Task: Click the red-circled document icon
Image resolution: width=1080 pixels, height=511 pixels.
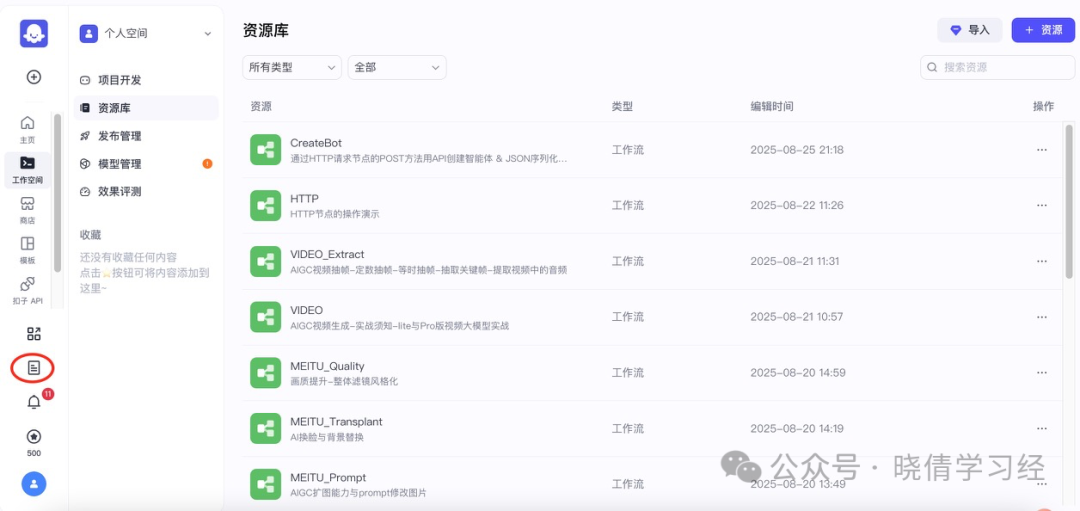Action: (x=34, y=368)
